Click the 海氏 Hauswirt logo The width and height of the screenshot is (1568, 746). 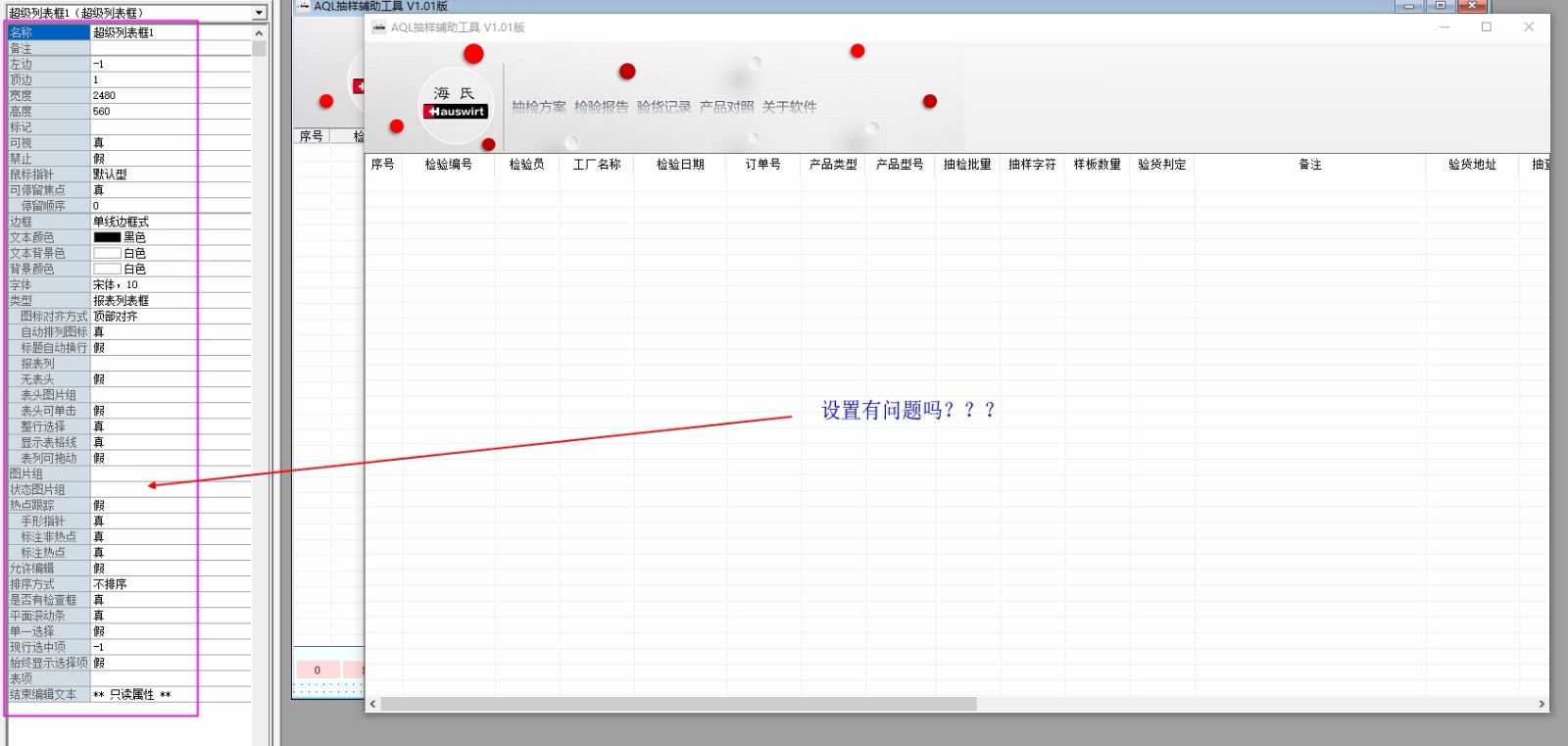(456, 104)
